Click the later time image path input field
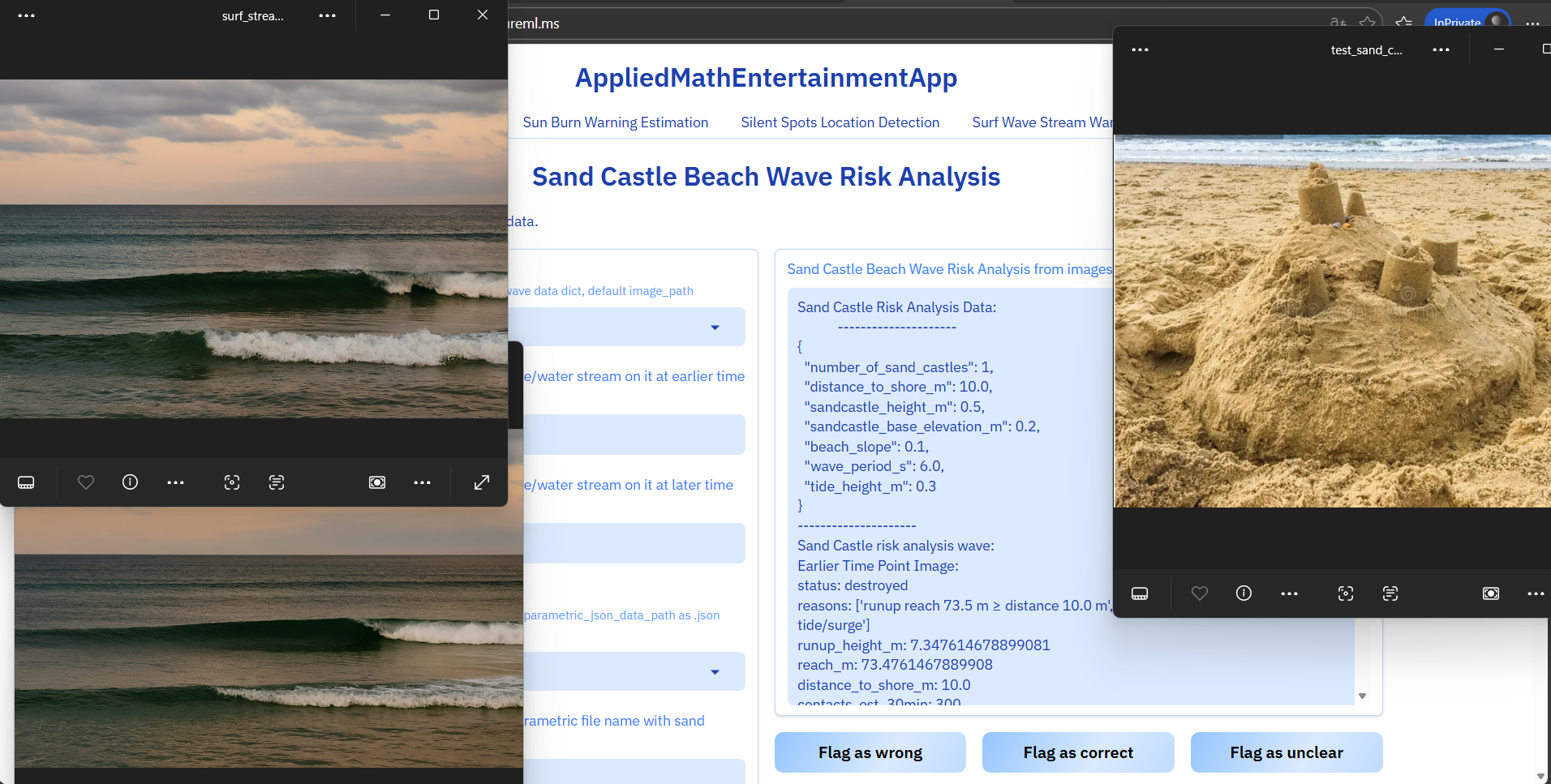Viewport: 1551px width, 784px height. point(634,543)
